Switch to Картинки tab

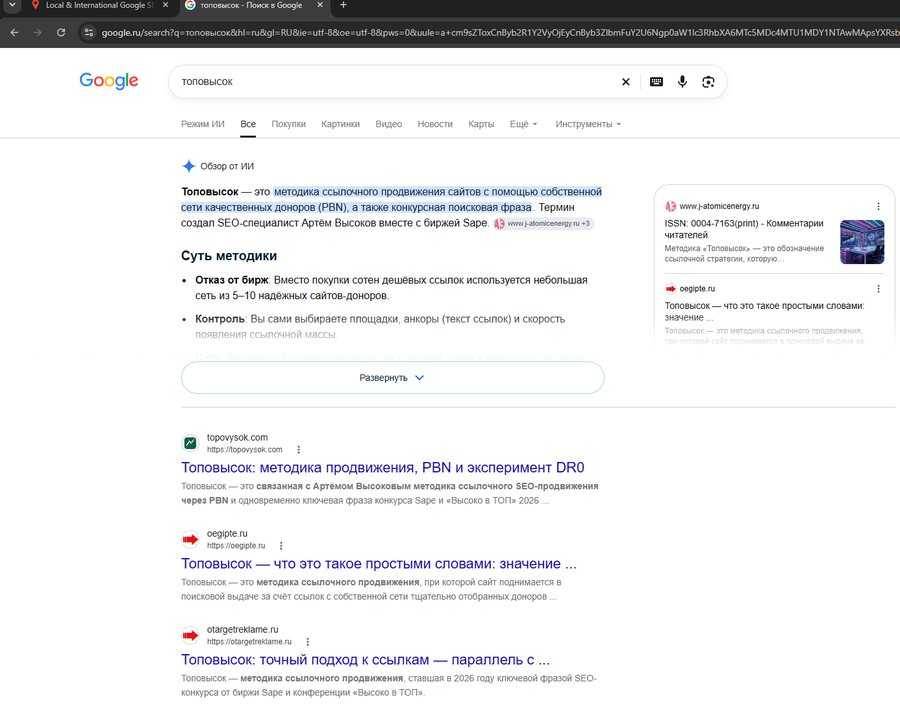340,124
